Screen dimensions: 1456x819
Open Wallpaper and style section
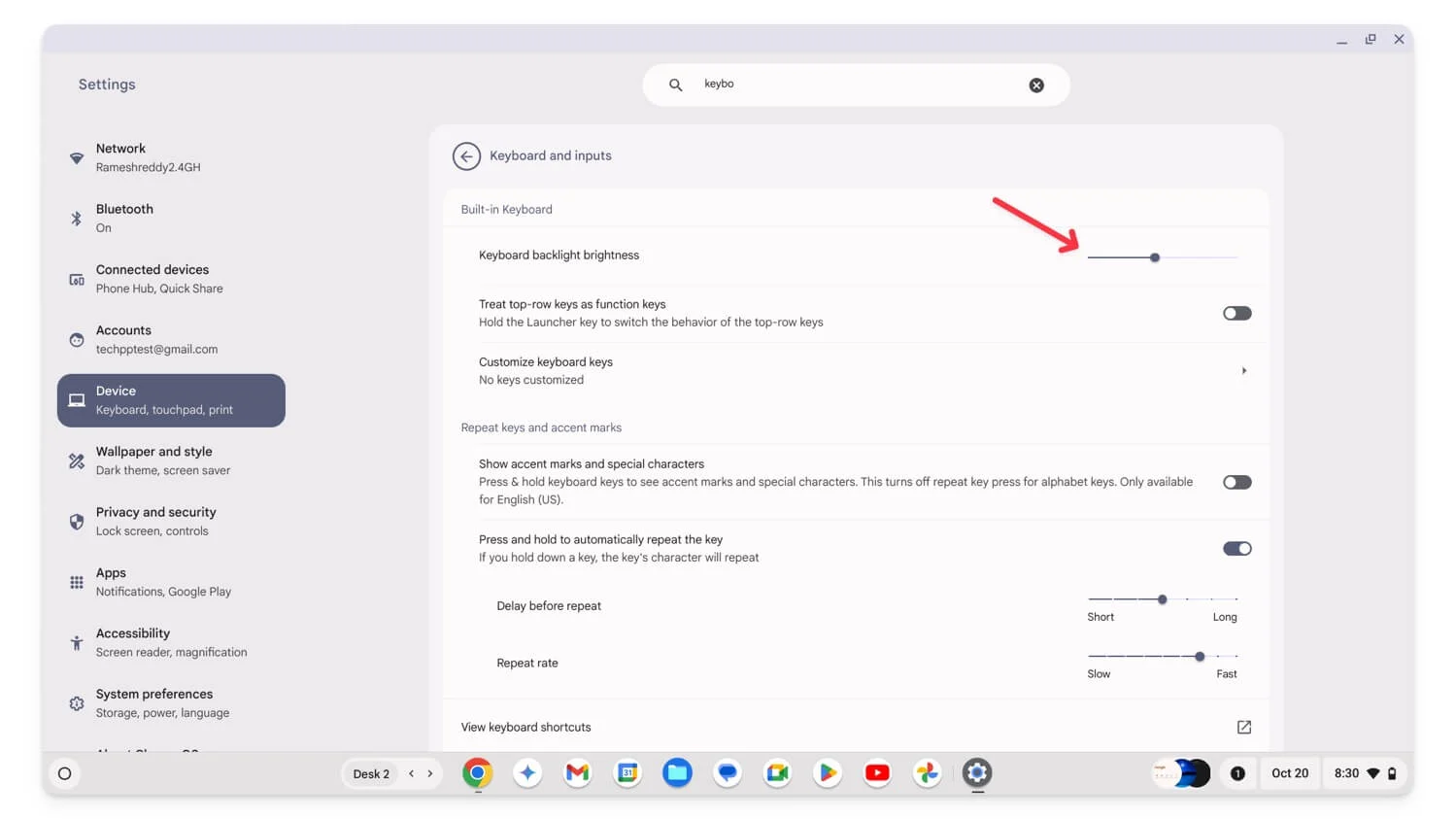point(171,461)
